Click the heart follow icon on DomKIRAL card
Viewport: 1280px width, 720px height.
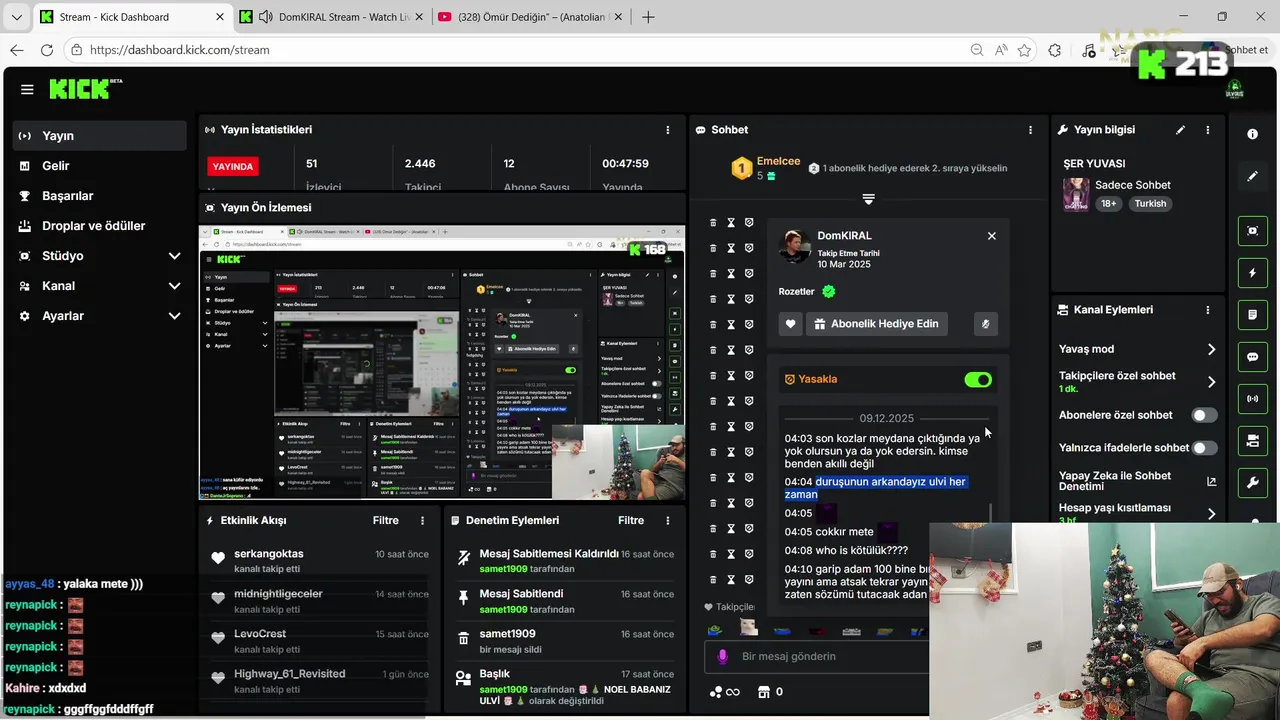pyautogui.click(x=790, y=324)
